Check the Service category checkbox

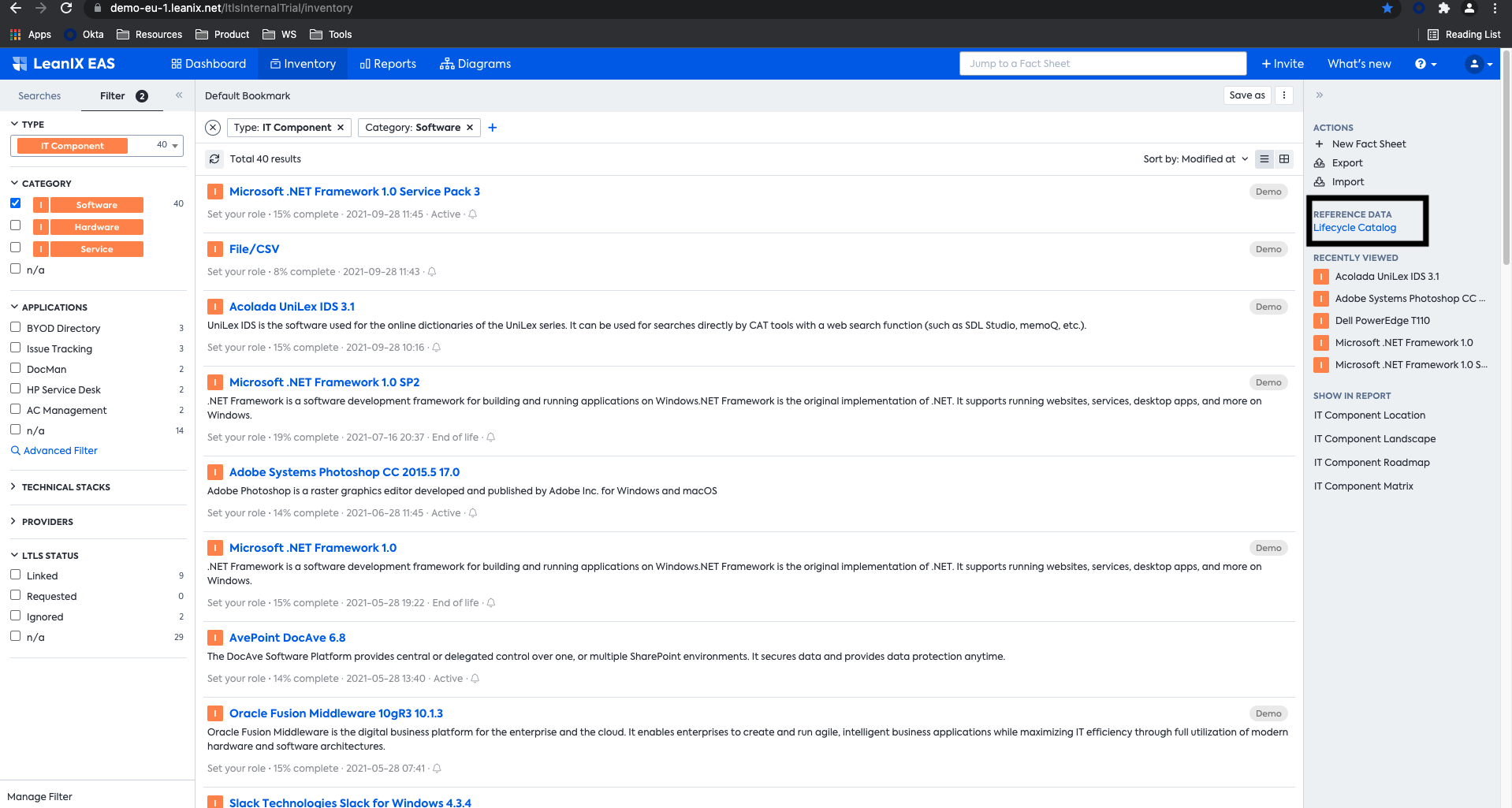click(15, 248)
